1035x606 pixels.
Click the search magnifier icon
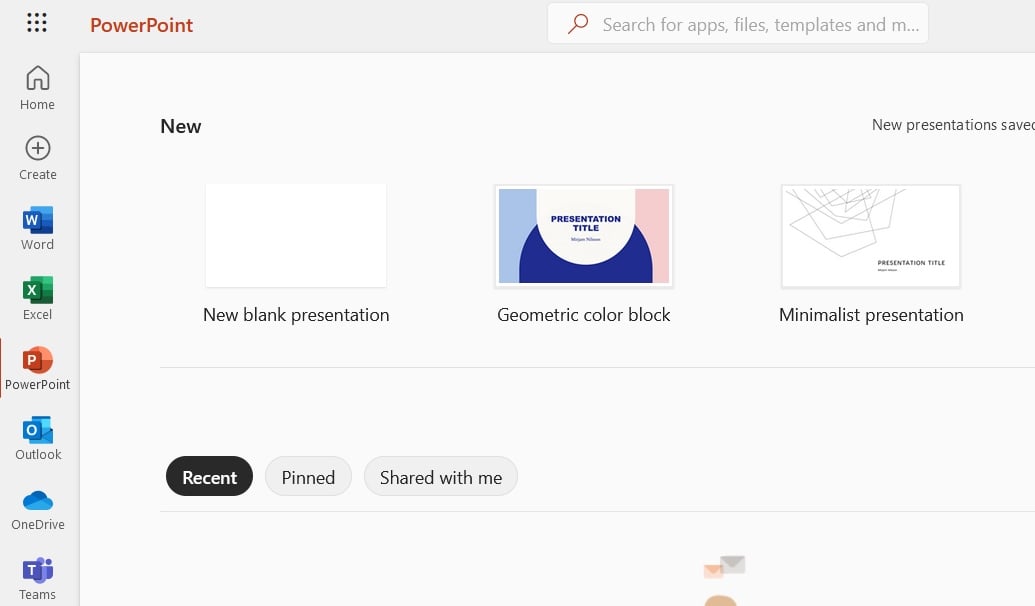(578, 24)
